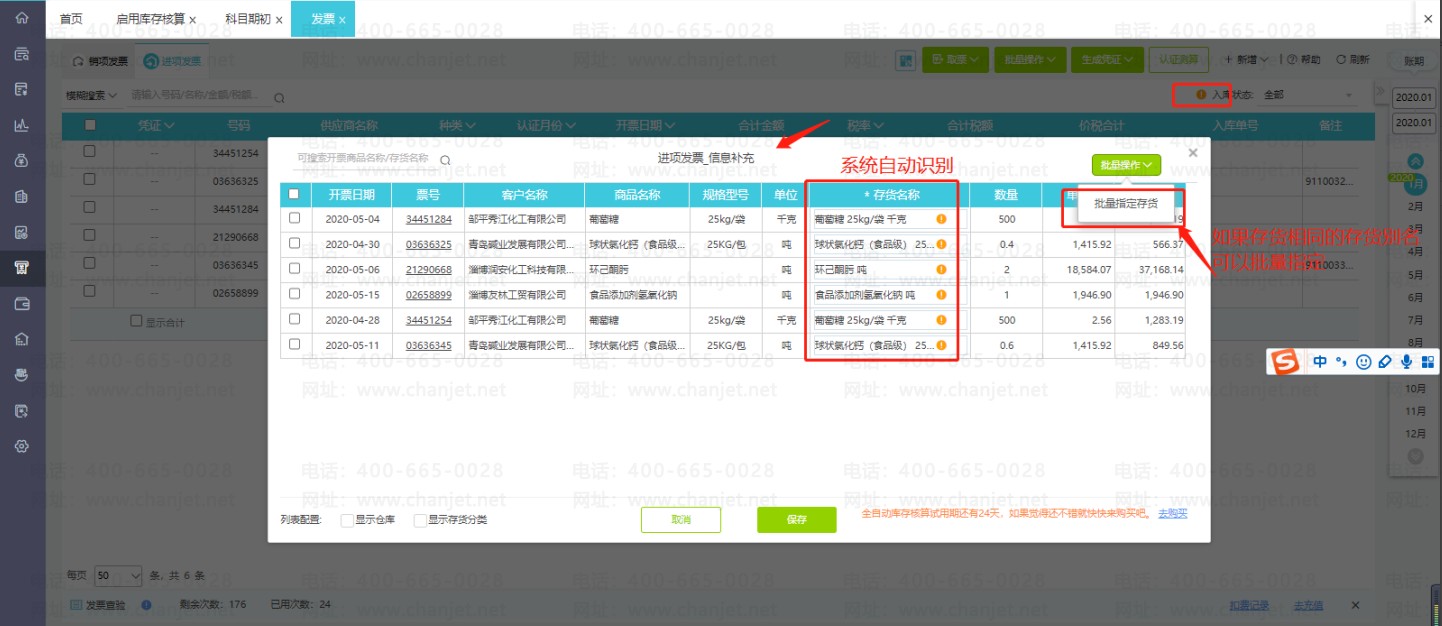This screenshot has width=1442, height=626.
Task: Close the 进项发票 信息补充 dialog
Action: (x=1192, y=153)
